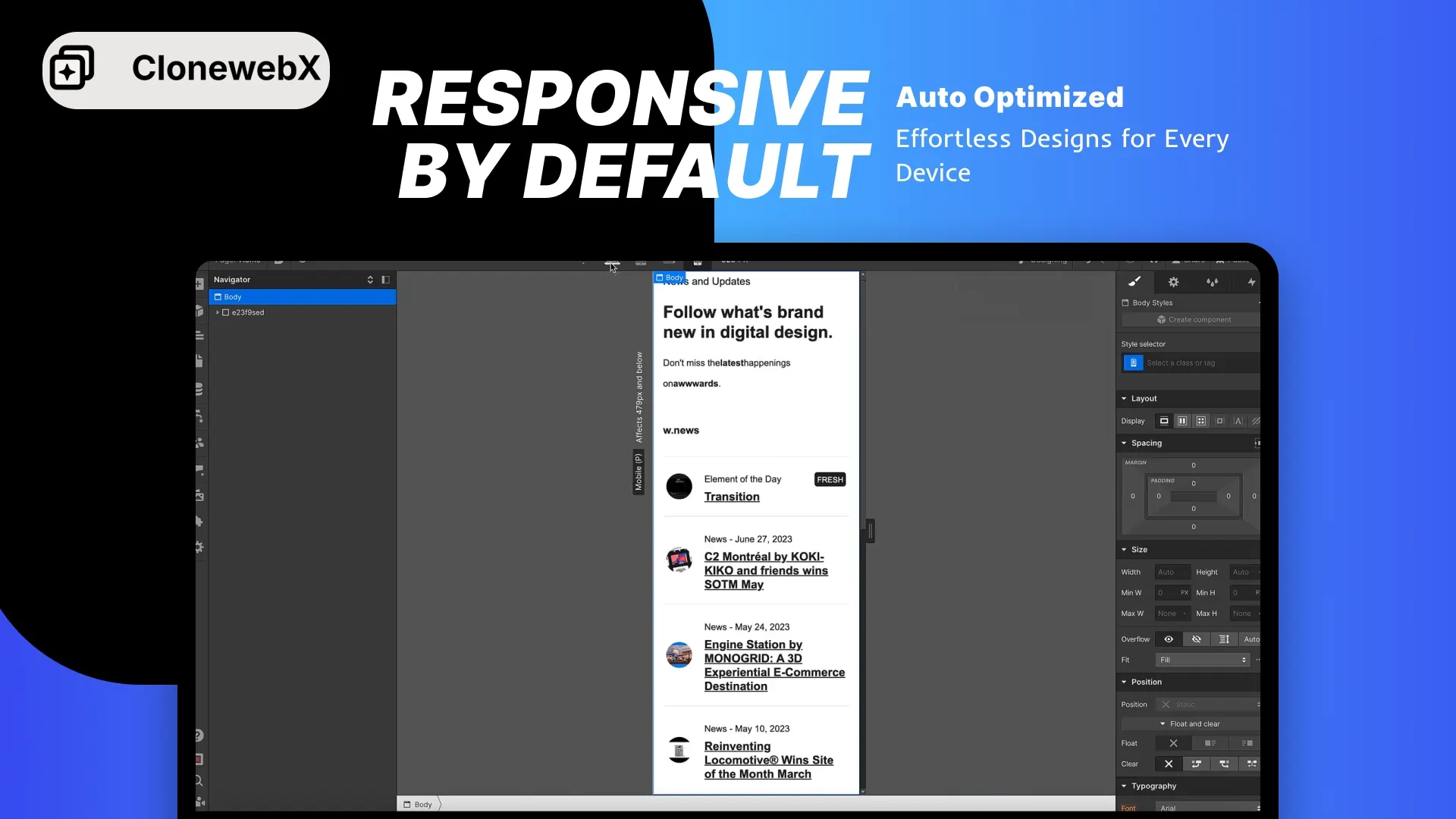1456x819 pixels.
Task: Open the element Settings gear tab
Action: click(1173, 282)
